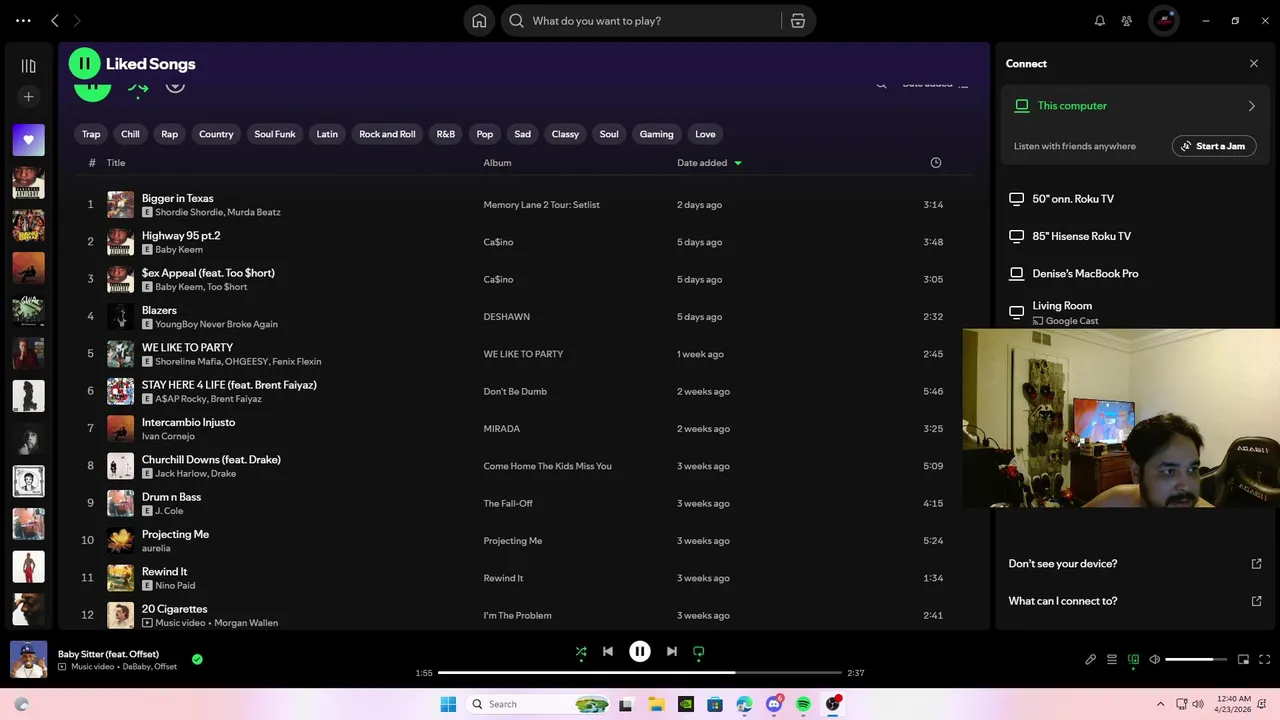Click the Date added sort arrow header

click(x=709, y=163)
